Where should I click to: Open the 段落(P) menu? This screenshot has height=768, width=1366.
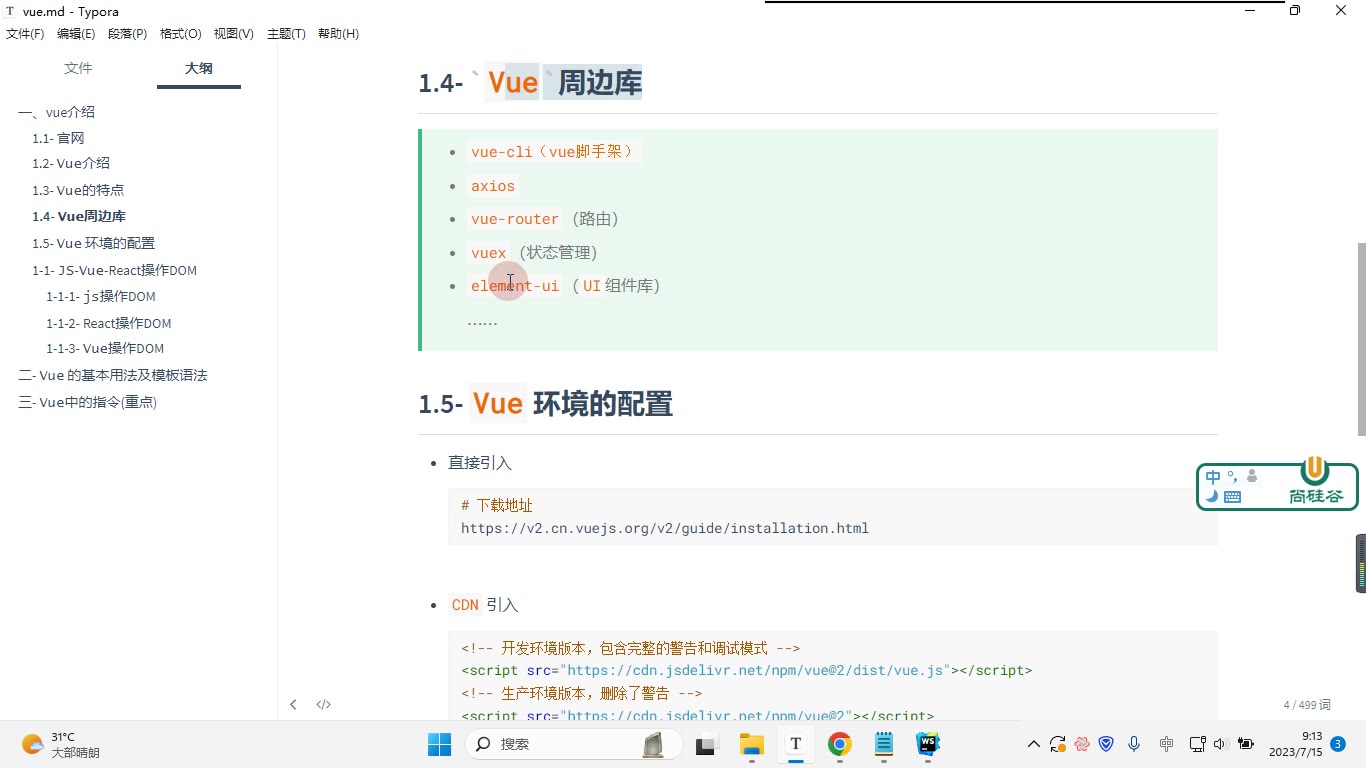127,34
